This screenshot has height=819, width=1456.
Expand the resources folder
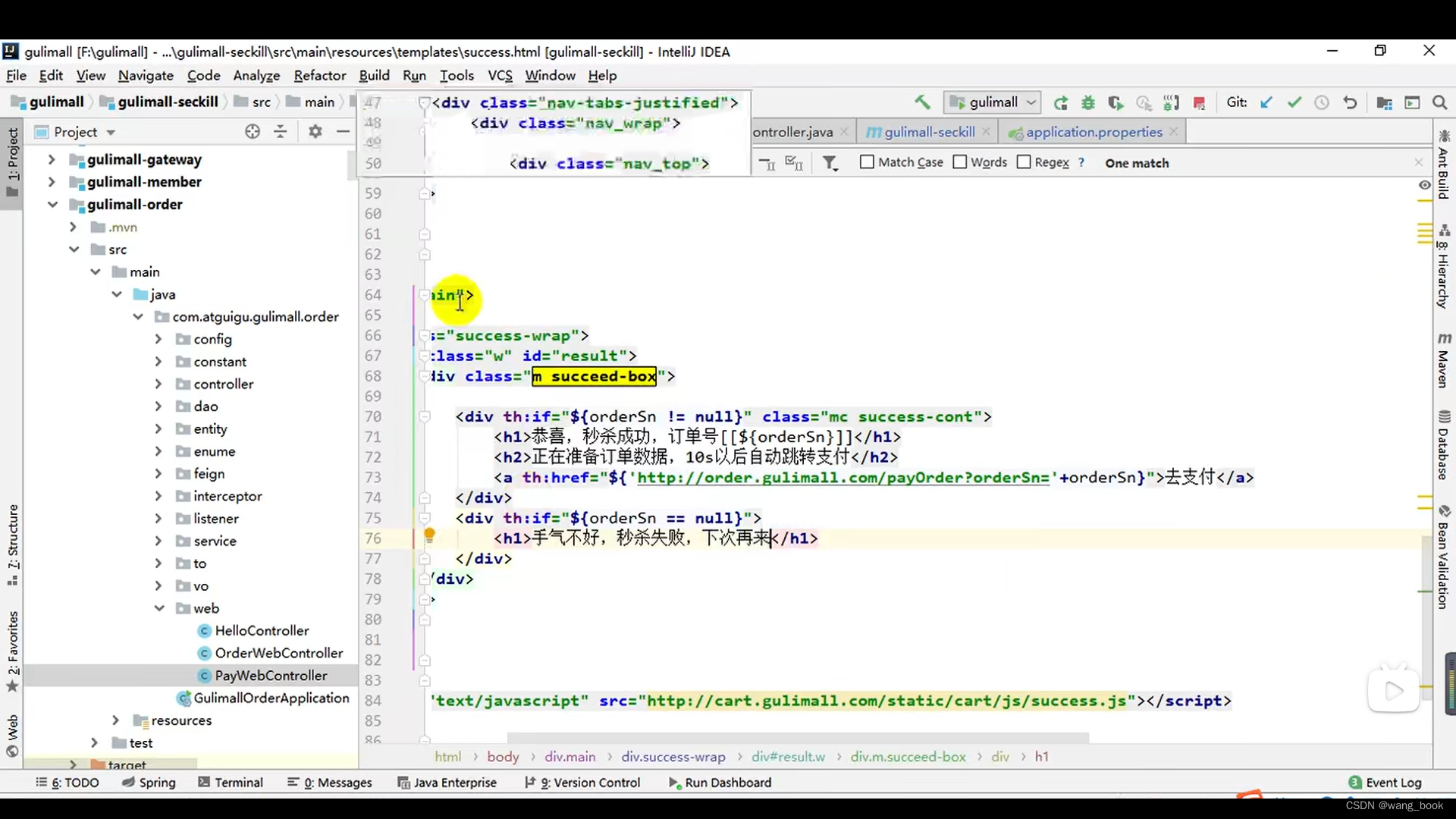coord(115,720)
